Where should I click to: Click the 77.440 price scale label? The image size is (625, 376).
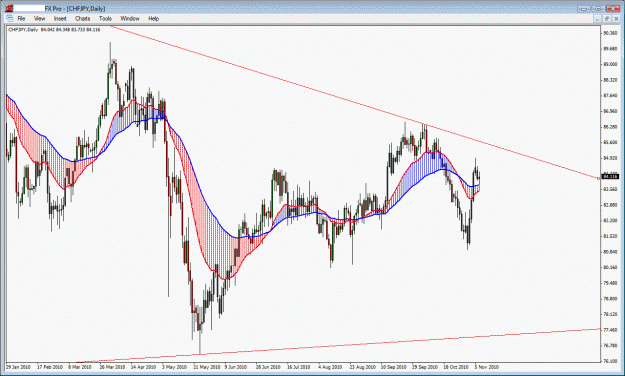[x=610, y=330]
